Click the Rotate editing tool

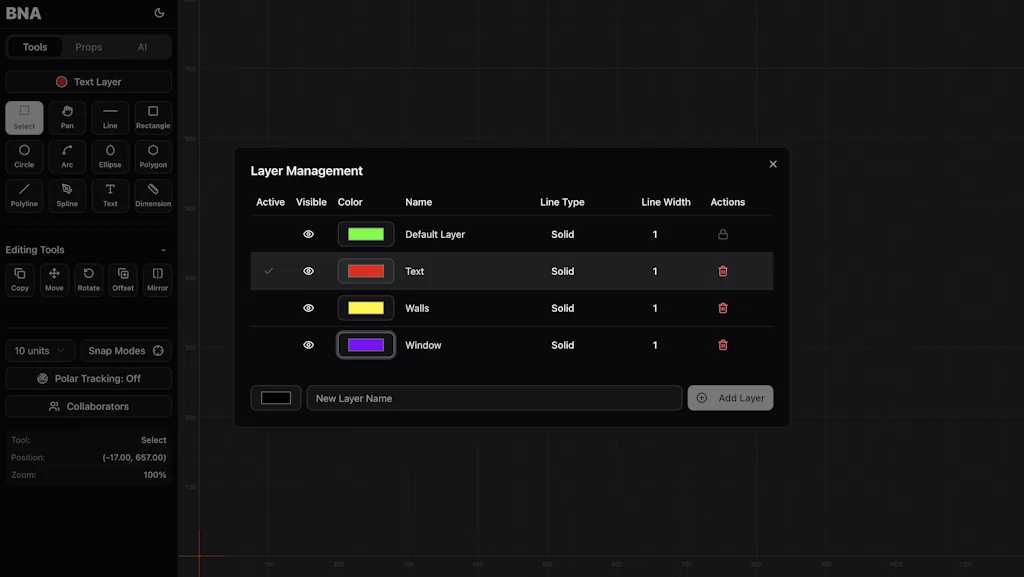click(89, 279)
